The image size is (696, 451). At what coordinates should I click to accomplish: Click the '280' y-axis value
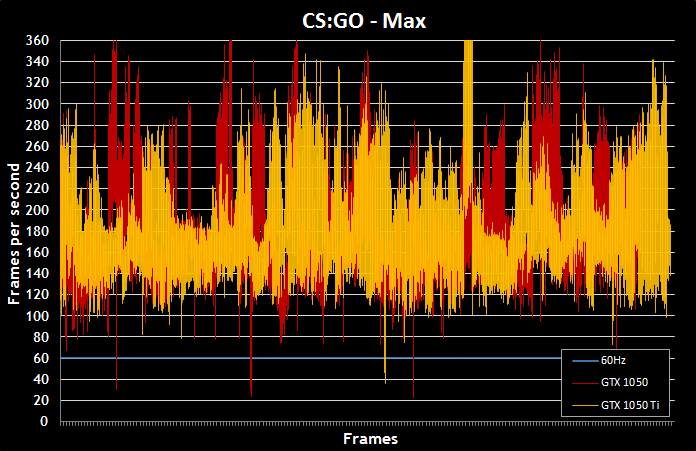(37, 125)
